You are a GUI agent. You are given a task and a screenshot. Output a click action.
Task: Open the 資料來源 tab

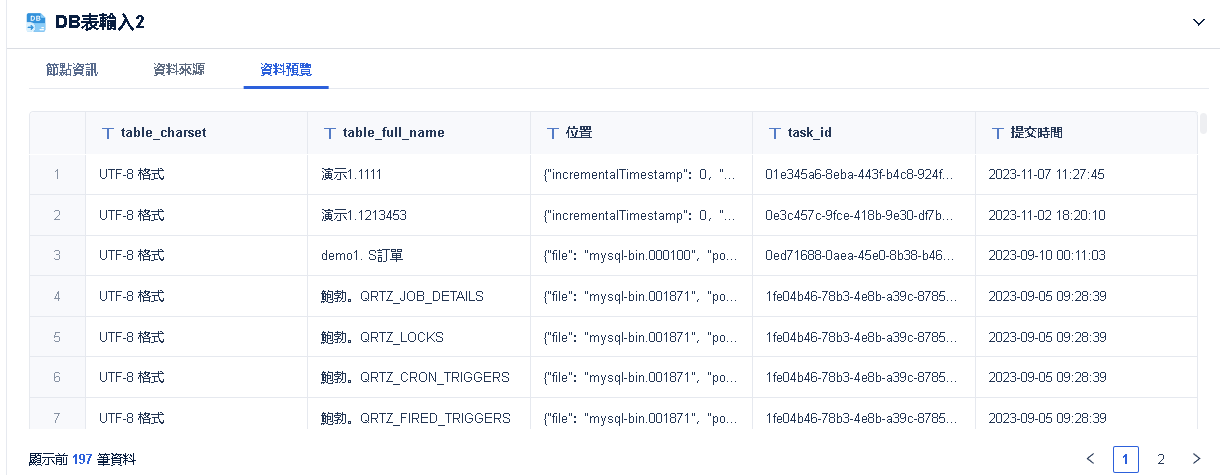[179, 70]
